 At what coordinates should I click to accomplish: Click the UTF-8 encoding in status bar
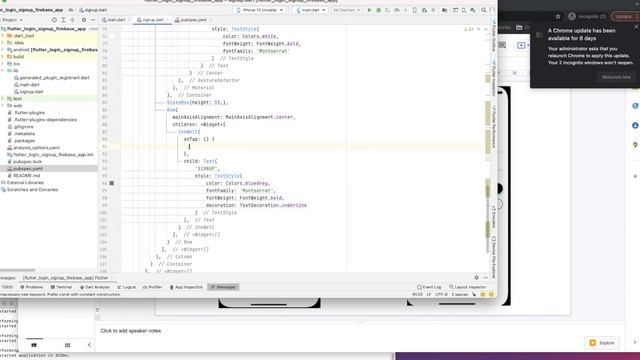[441, 294]
